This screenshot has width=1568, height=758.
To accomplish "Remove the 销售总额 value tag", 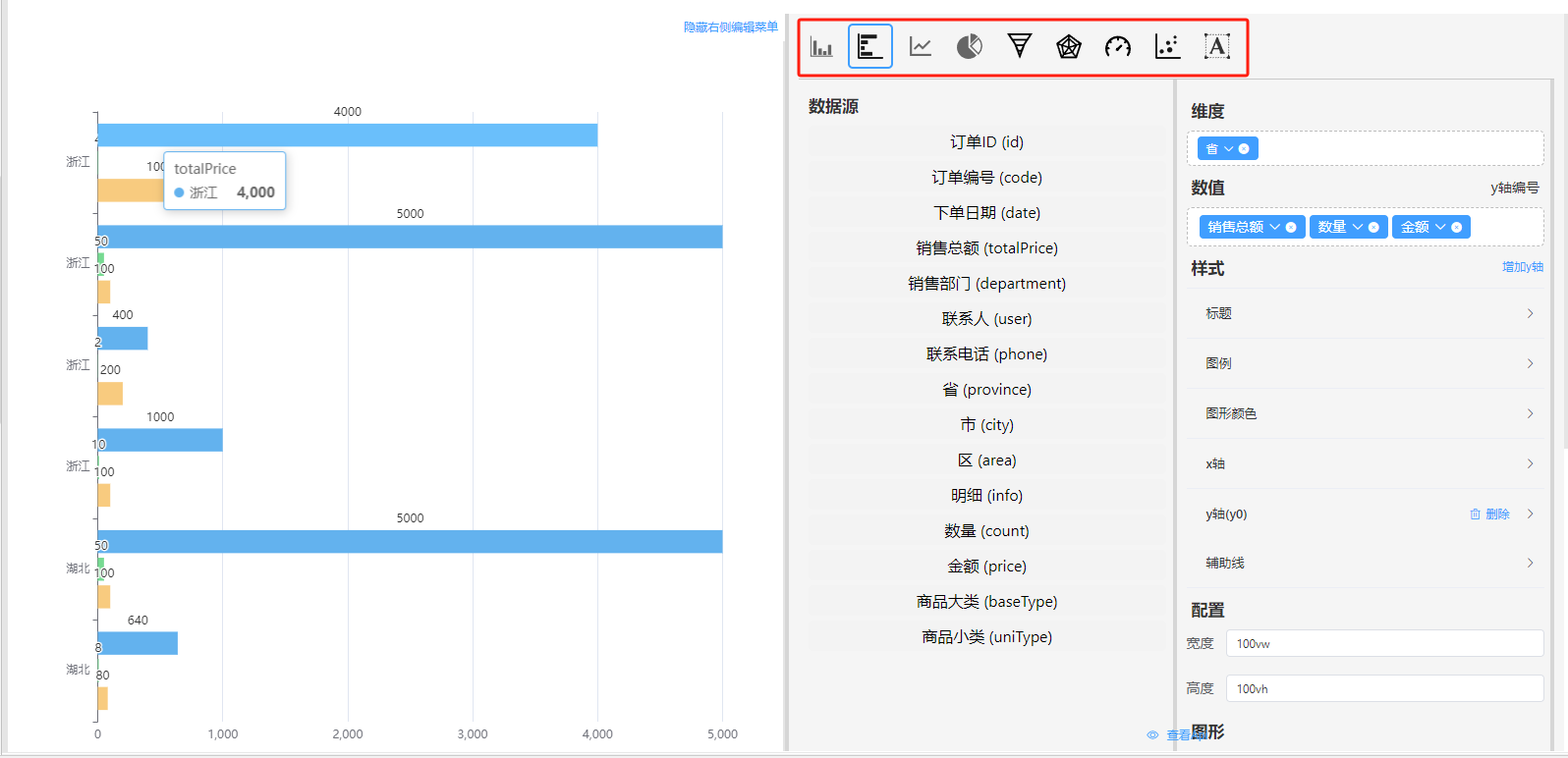I will 1291,228.
